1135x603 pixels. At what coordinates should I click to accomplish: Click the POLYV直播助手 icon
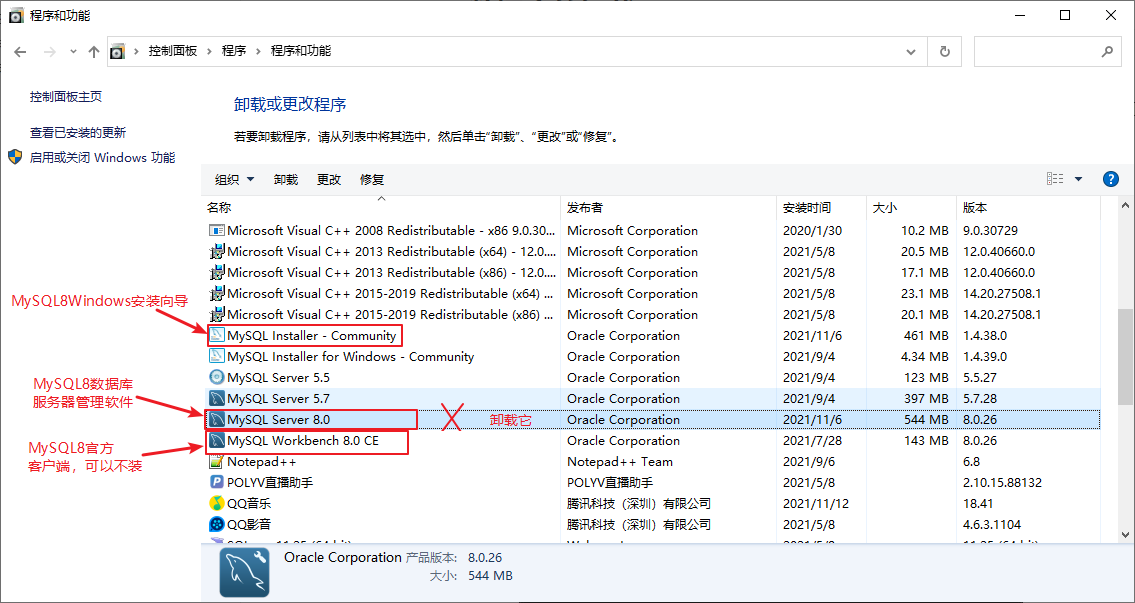[x=216, y=482]
